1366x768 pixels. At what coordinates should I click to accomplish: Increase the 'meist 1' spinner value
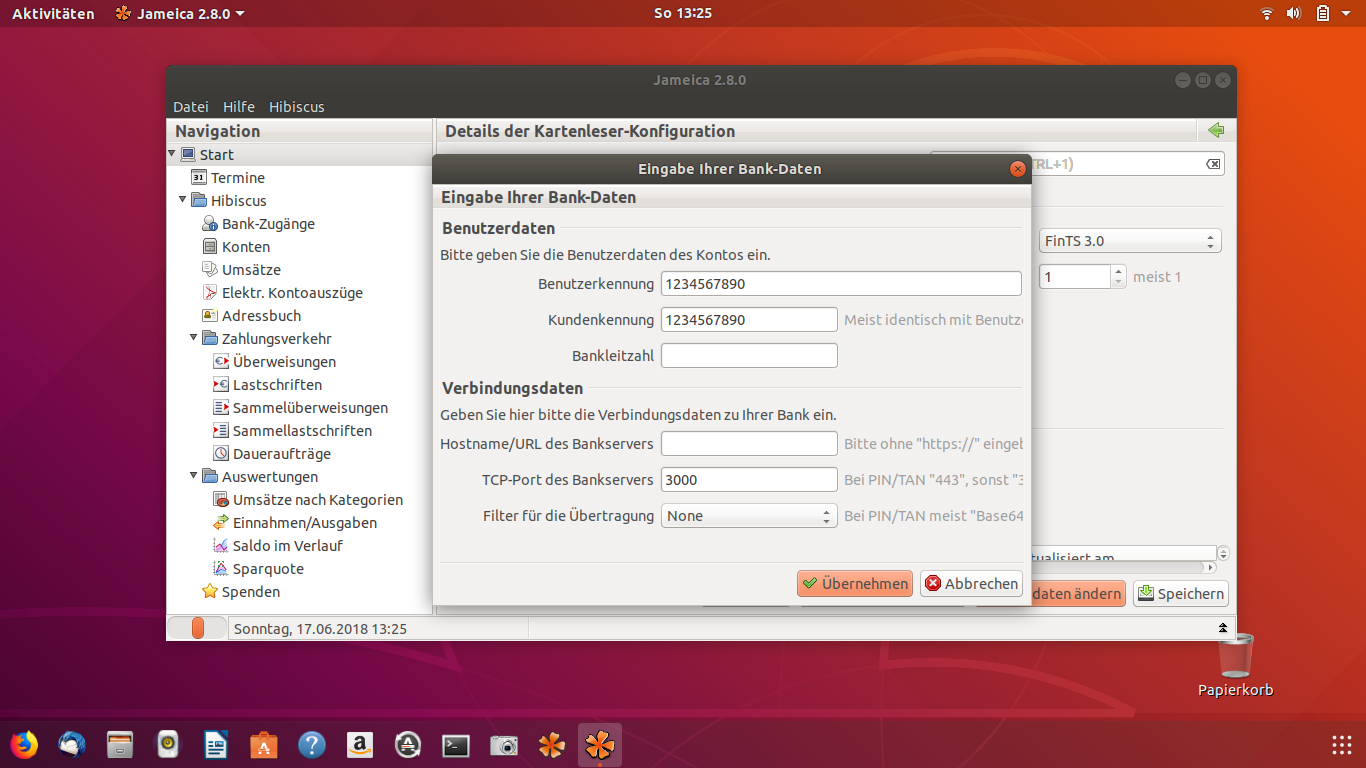[1119, 271]
